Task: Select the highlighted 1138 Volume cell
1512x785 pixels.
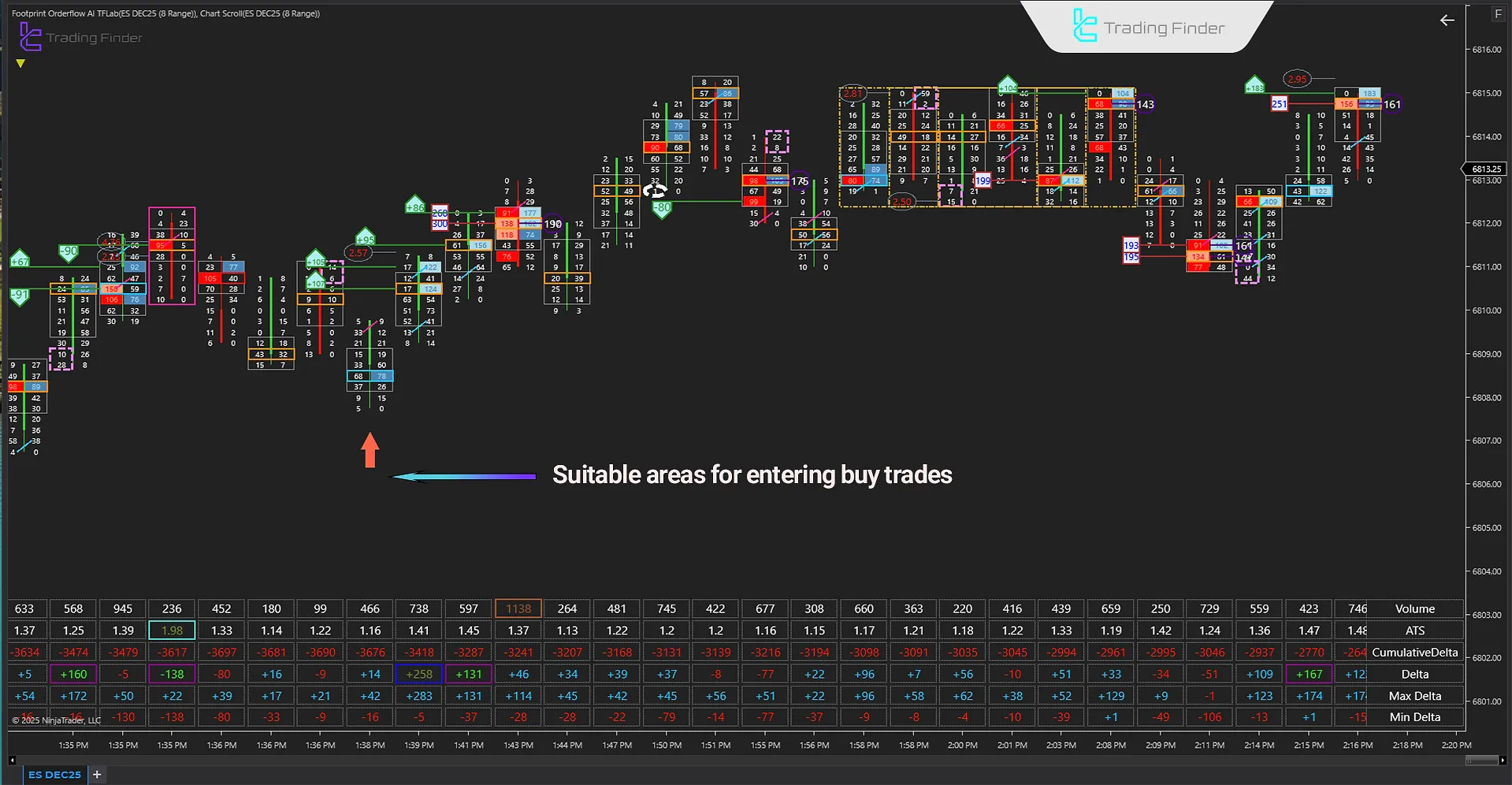Action: 518,608
